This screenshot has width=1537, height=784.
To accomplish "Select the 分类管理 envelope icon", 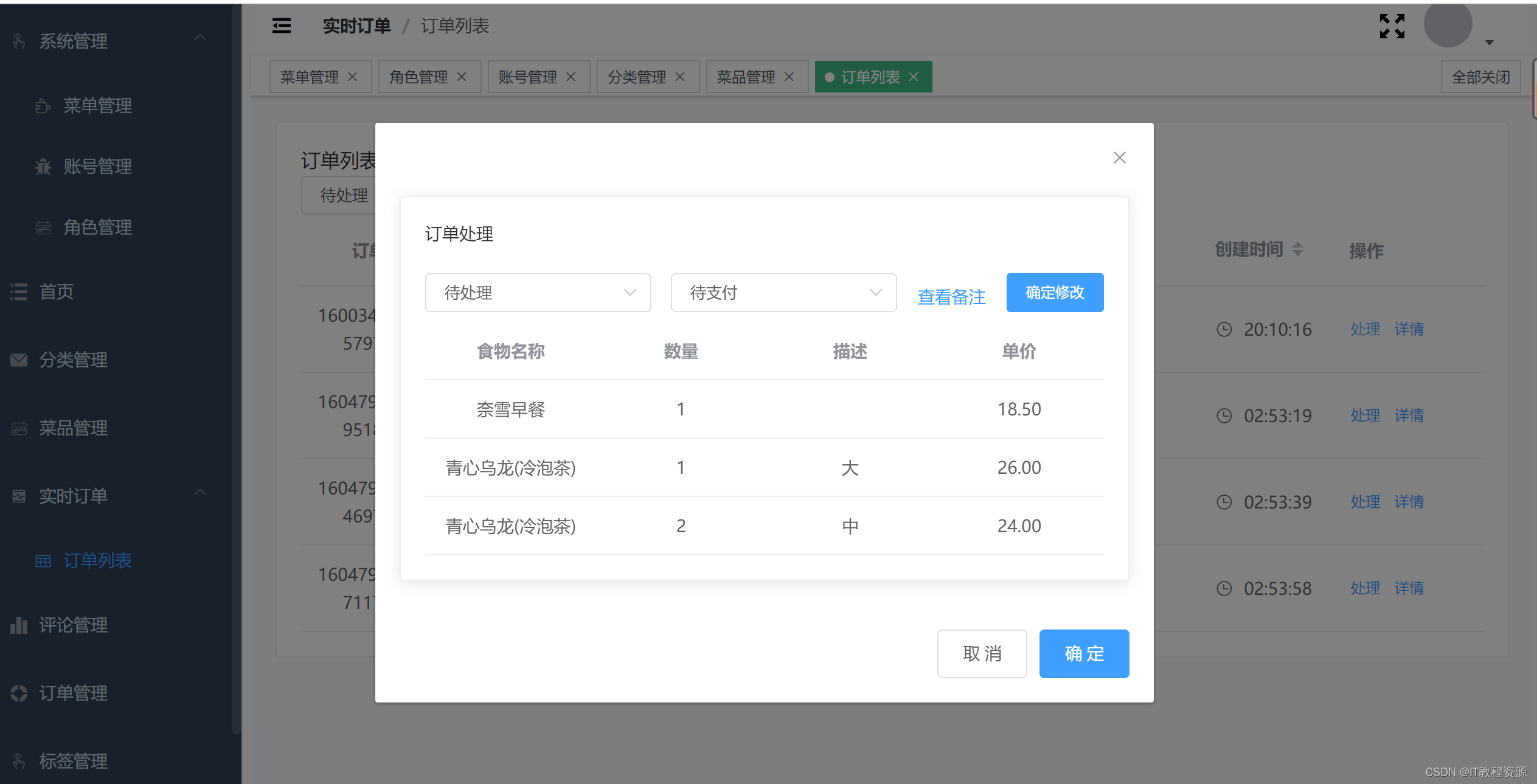I will (19, 359).
